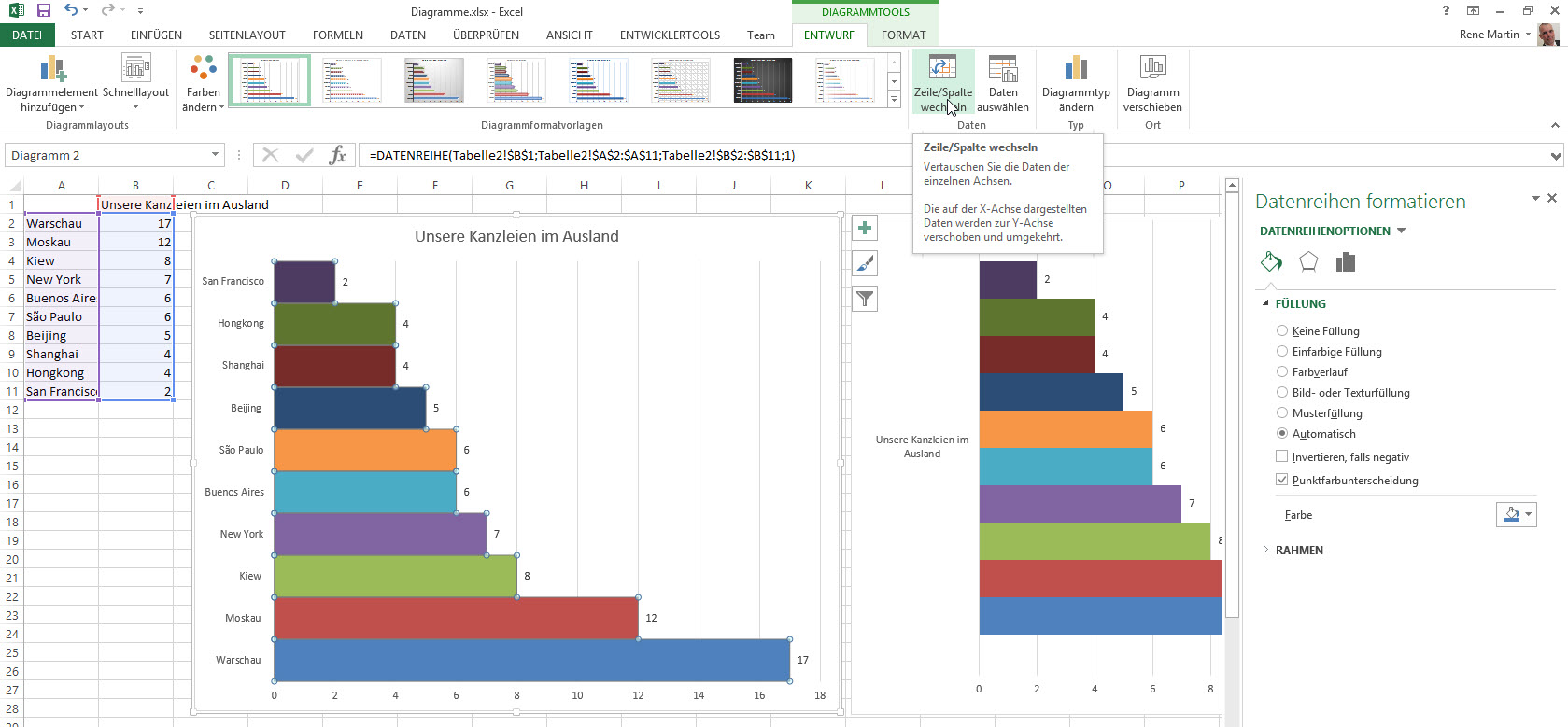The height and width of the screenshot is (727, 1568).
Task: Open Datenreihenoptionen bar chart icon
Action: point(1345,262)
